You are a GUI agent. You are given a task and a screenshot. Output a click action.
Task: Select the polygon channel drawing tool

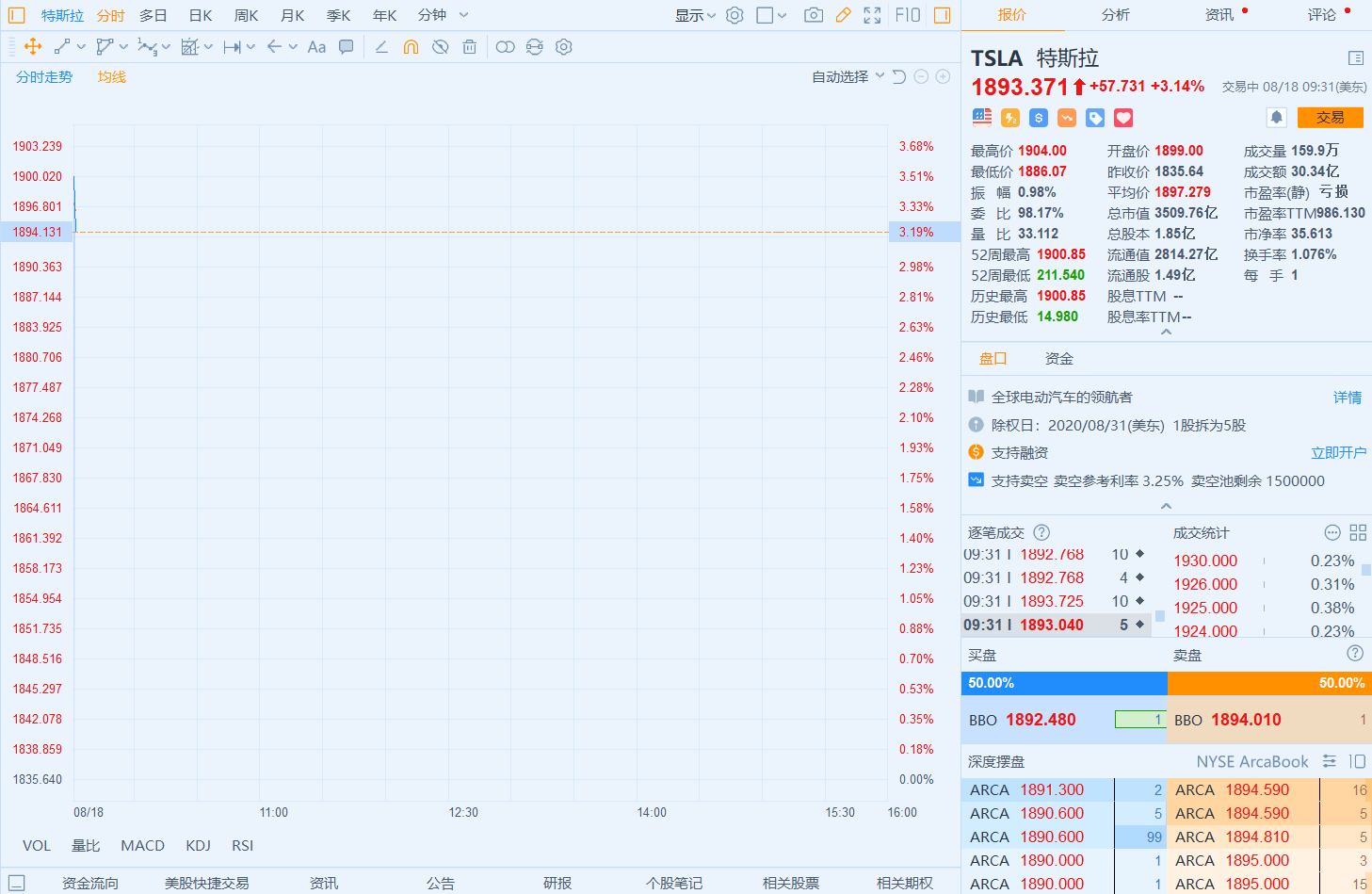(x=105, y=47)
